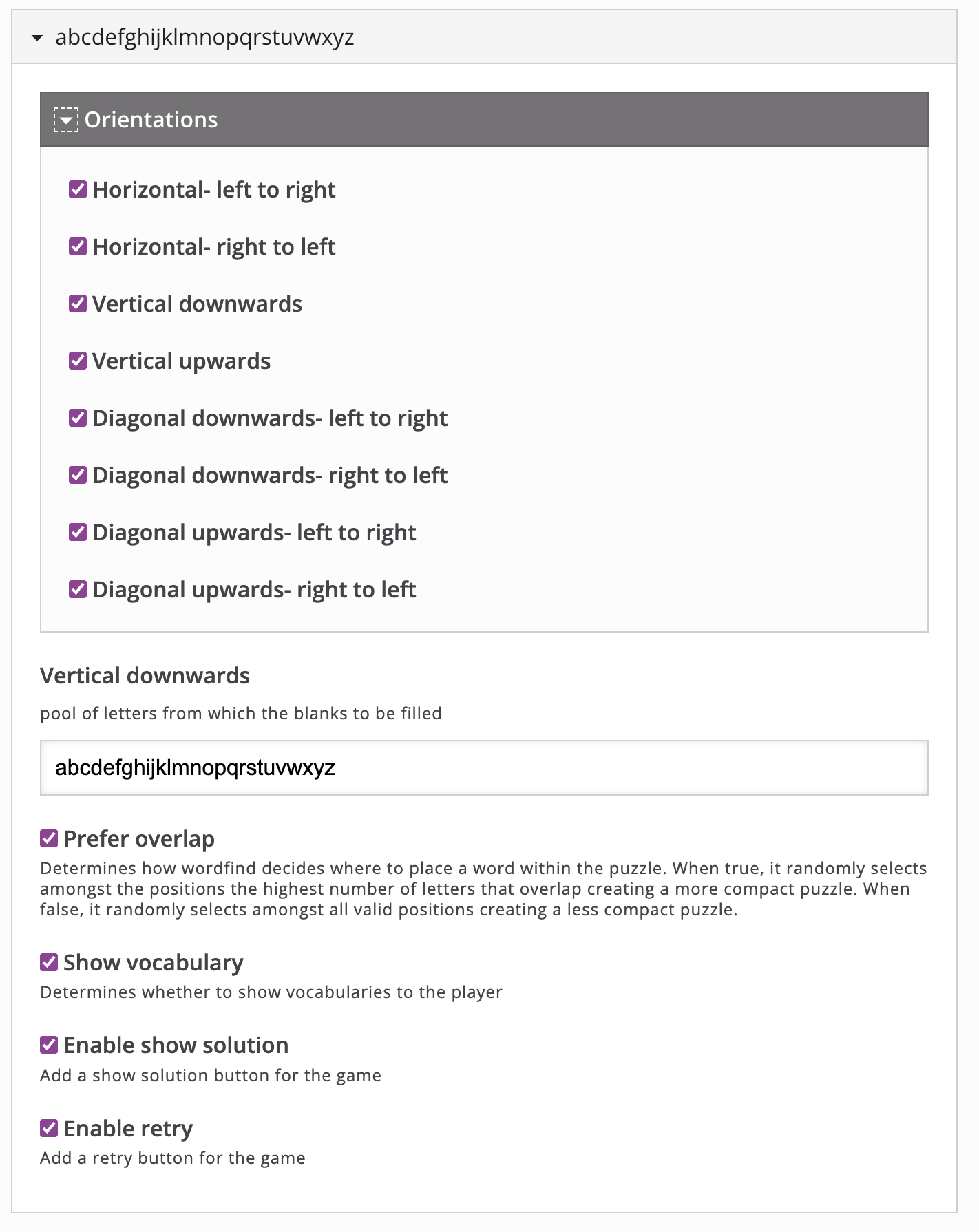
Task: Click the letter pool text field
Action: [x=483, y=768]
